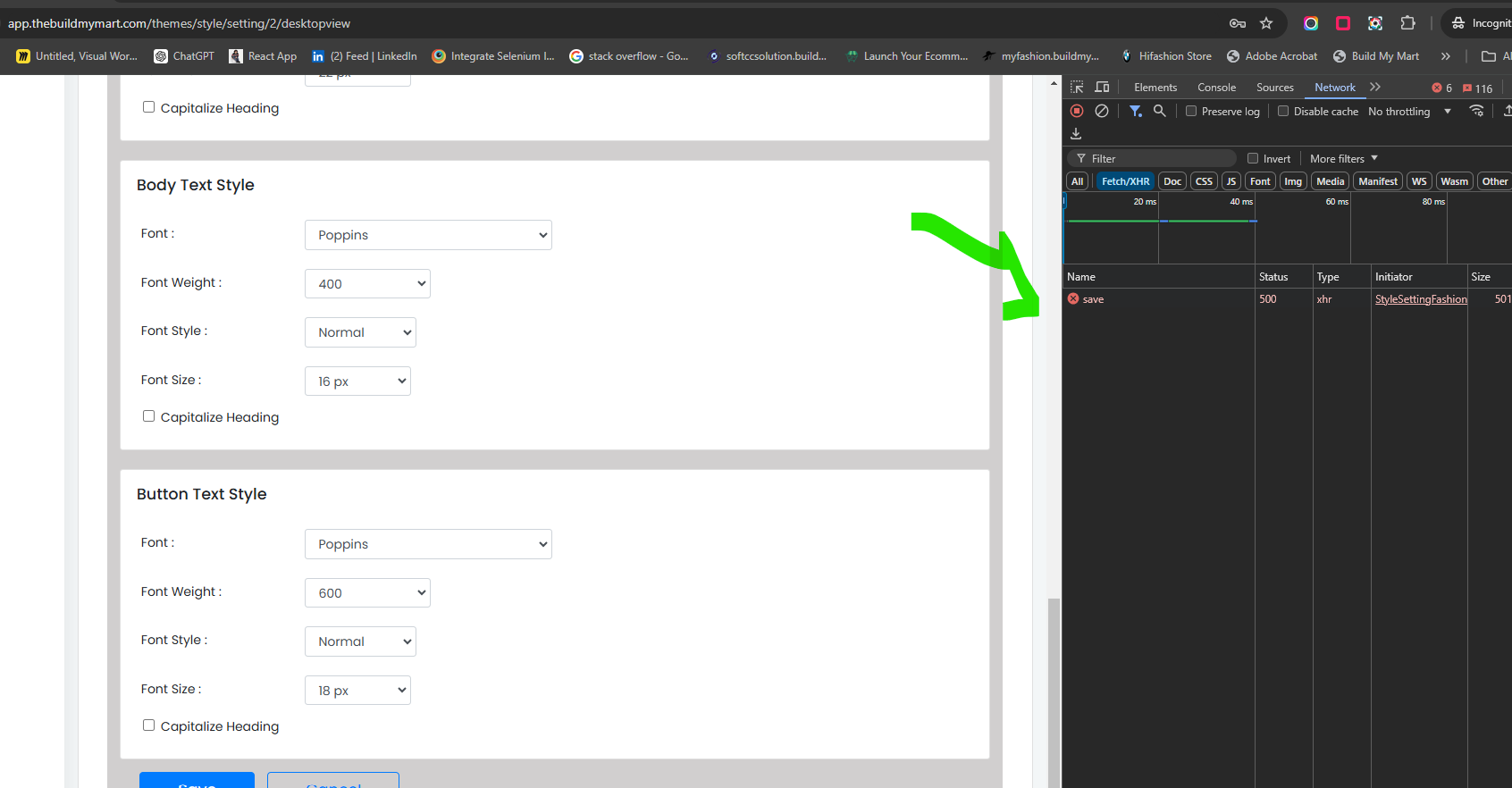Image resolution: width=1512 pixels, height=788 pixels.
Task: Open the network search magnifier
Action: 1159,111
